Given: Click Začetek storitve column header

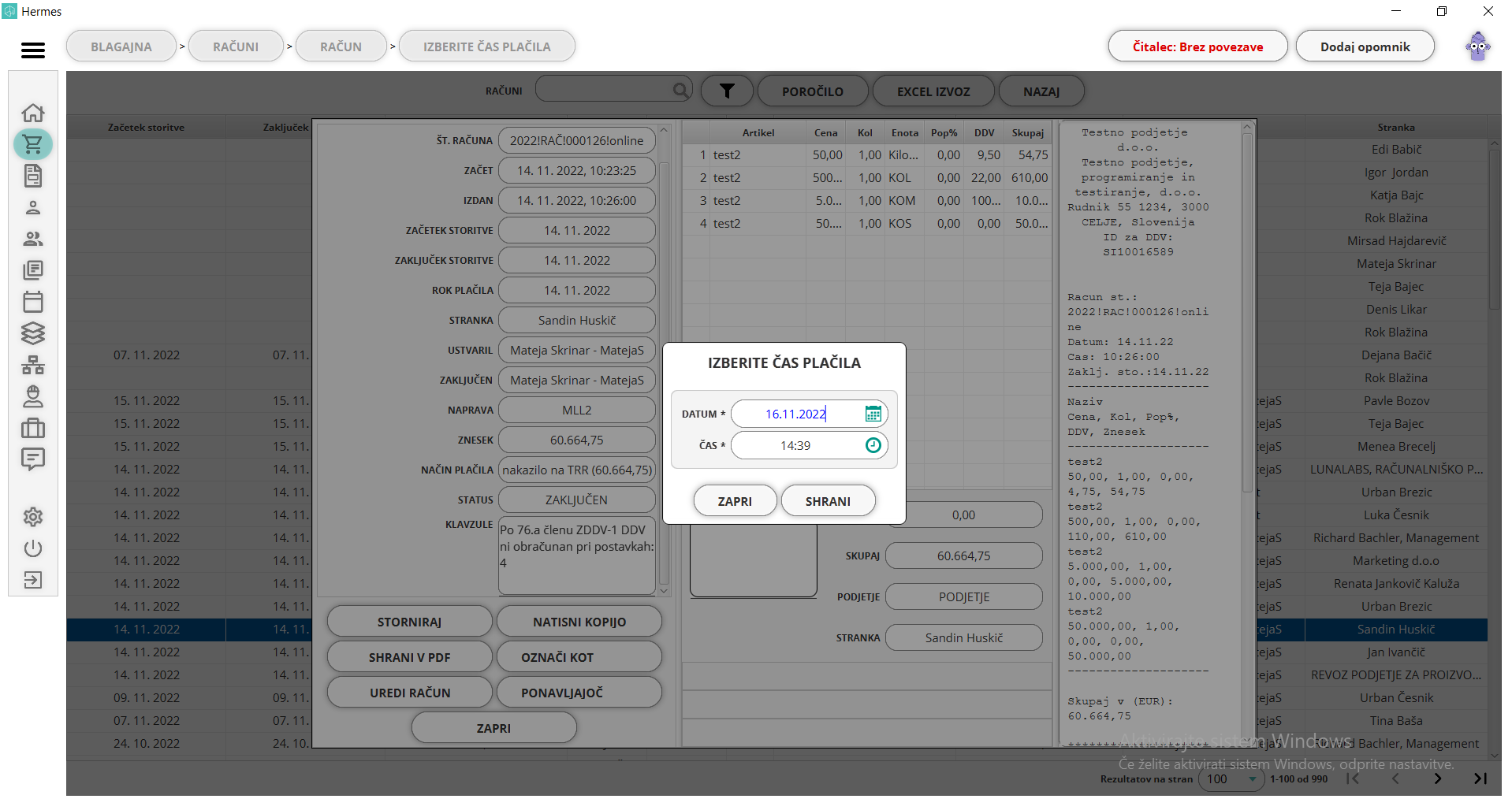Looking at the screenshot, I should [147, 127].
